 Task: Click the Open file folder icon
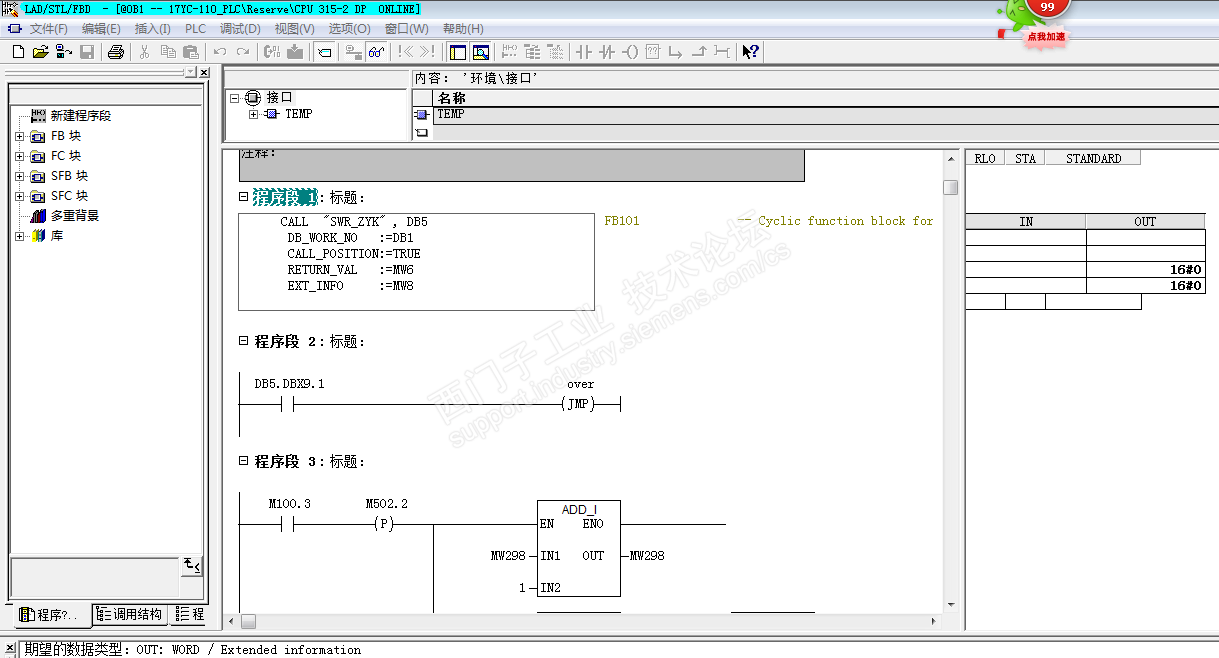tap(40, 52)
